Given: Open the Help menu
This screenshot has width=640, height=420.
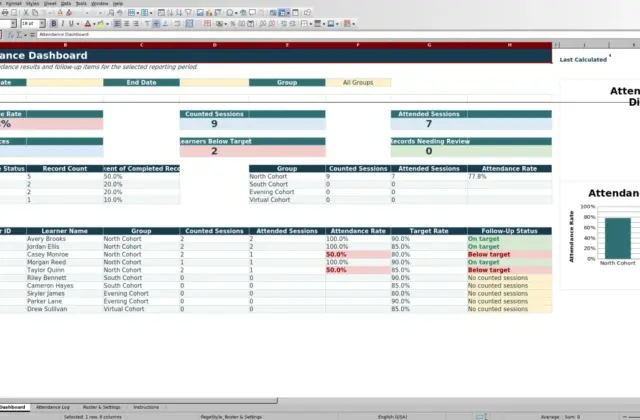Looking at the screenshot, I should 118,3.
